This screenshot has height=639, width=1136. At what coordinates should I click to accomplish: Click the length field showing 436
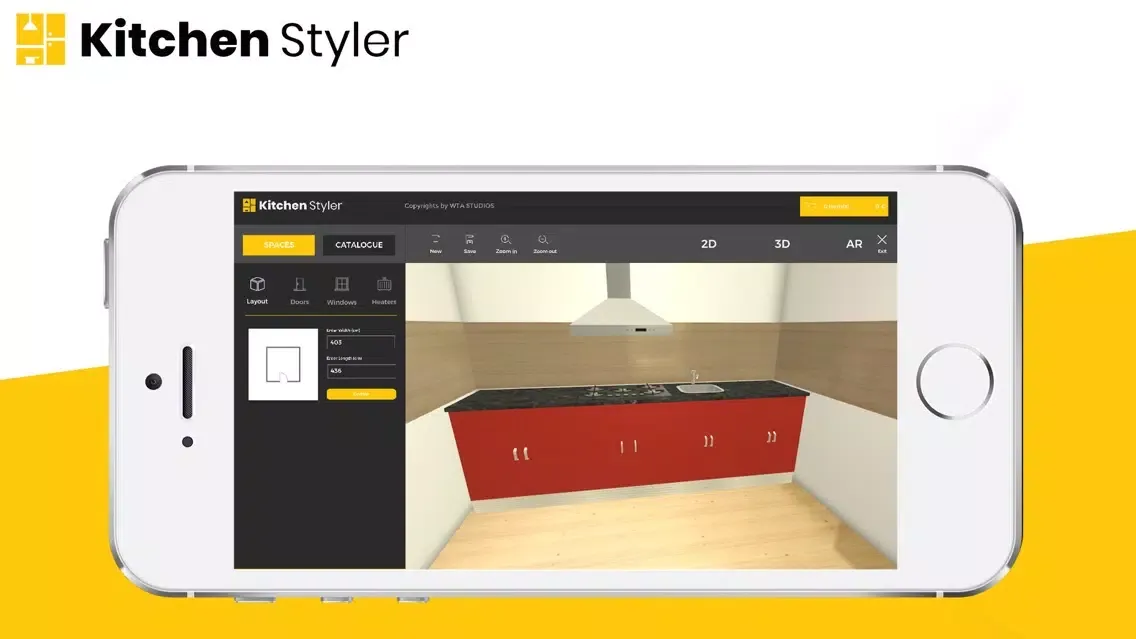361,370
